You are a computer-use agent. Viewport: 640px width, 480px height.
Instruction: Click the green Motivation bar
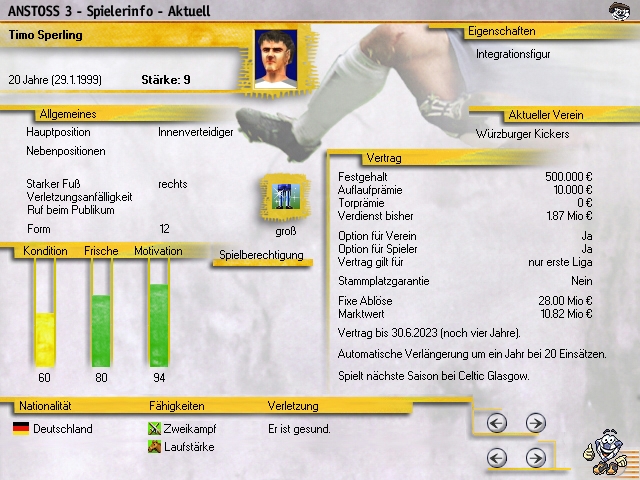pos(159,325)
